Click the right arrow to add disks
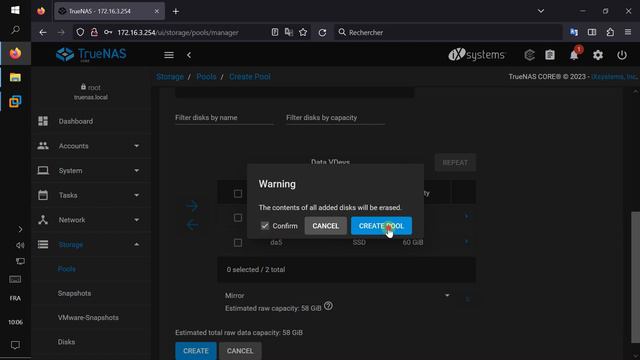Image resolution: width=640 pixels, height=360 pixels. pos(192,206)
